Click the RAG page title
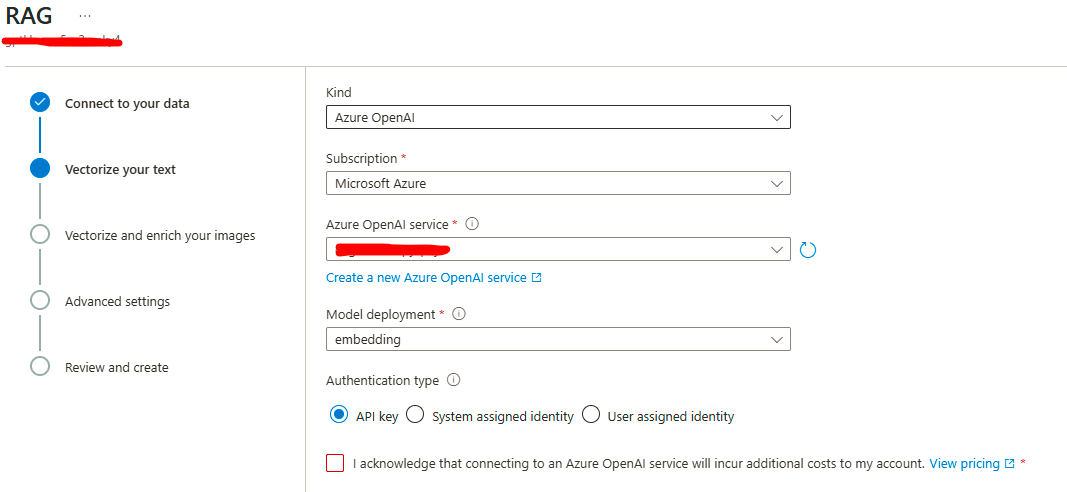Viewport: 1067px width, 492px height. [x=29, y=15]
